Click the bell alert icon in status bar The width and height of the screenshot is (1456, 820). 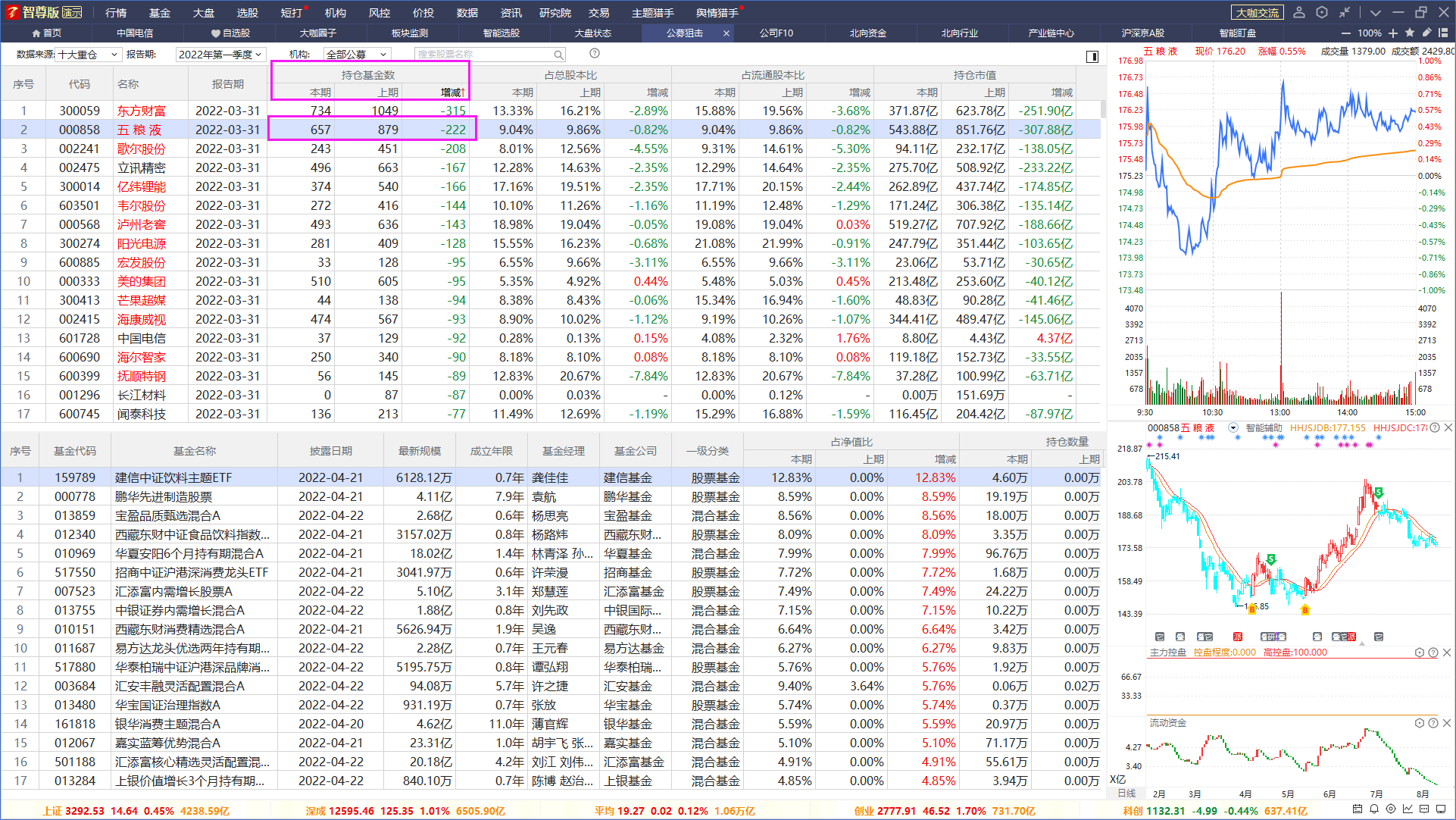[1374, 810]
